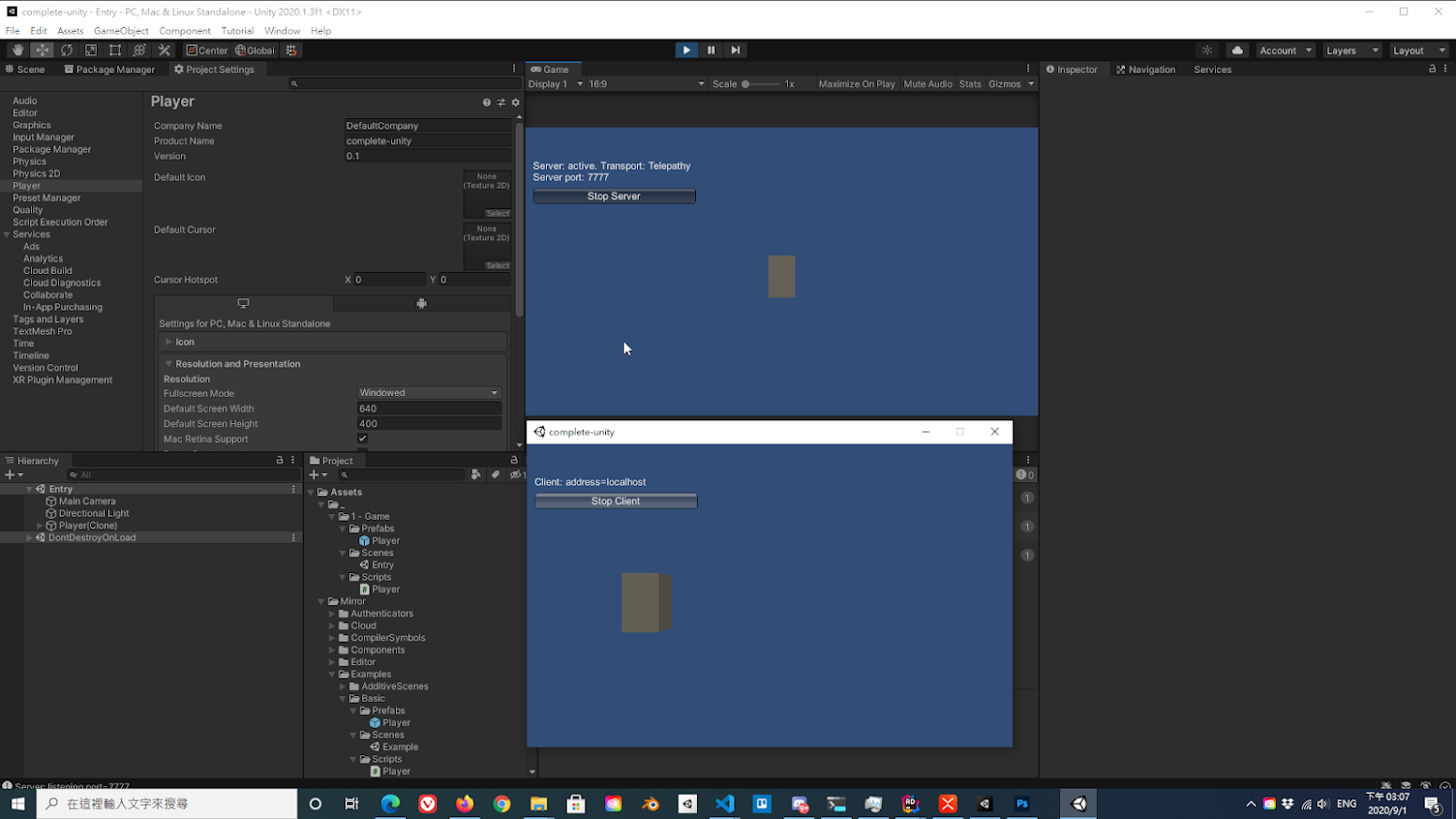The height and width of the screenshot is (819, 1456).
Task: Click Hierarchy create plus button
Action: coord(13,475)
